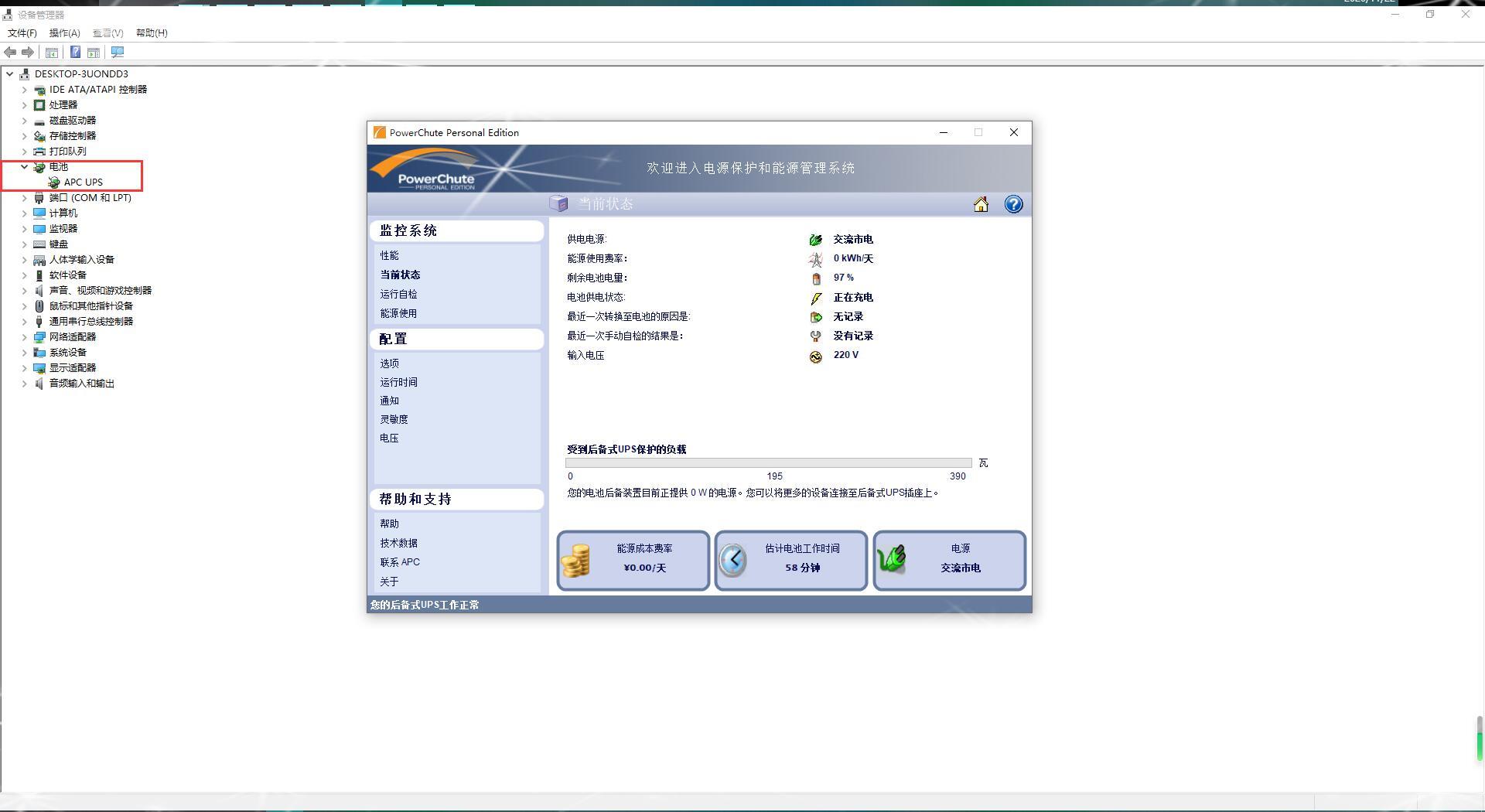Click the clock icon on 估计电池工作时间 card

pos(733,560)
